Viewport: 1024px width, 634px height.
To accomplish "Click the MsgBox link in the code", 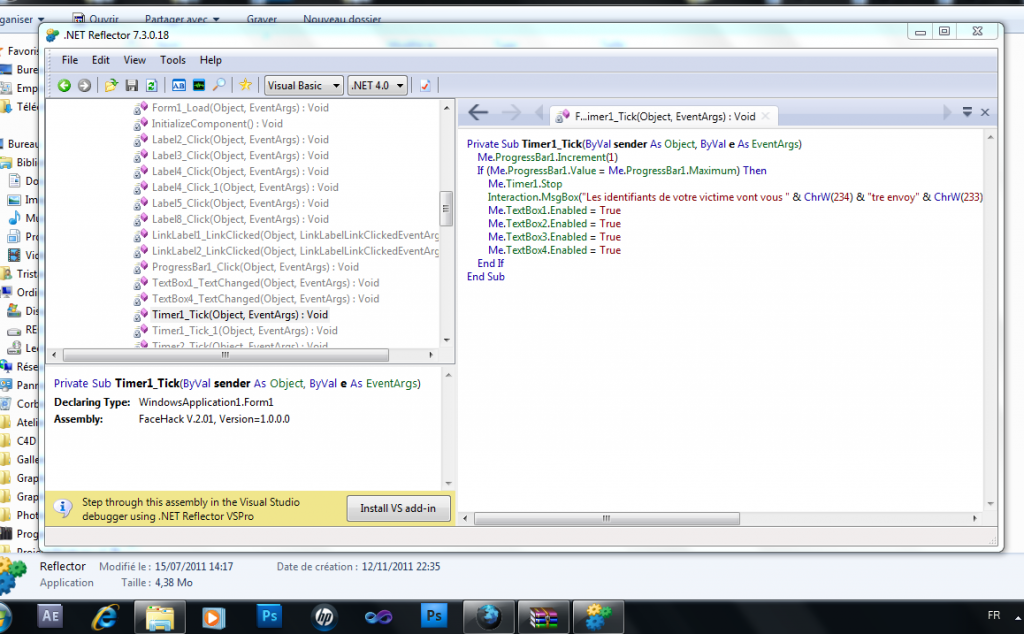I will (560, 197).
